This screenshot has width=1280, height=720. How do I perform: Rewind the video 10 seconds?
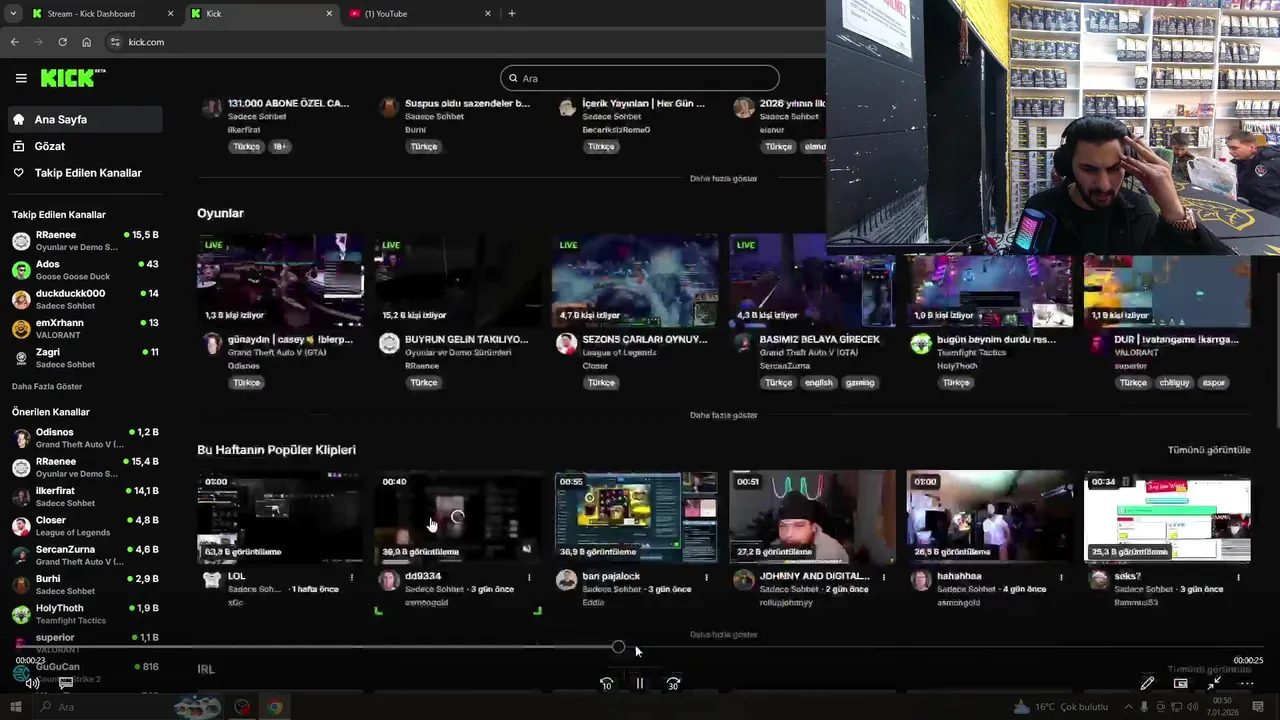click(606, 684)
